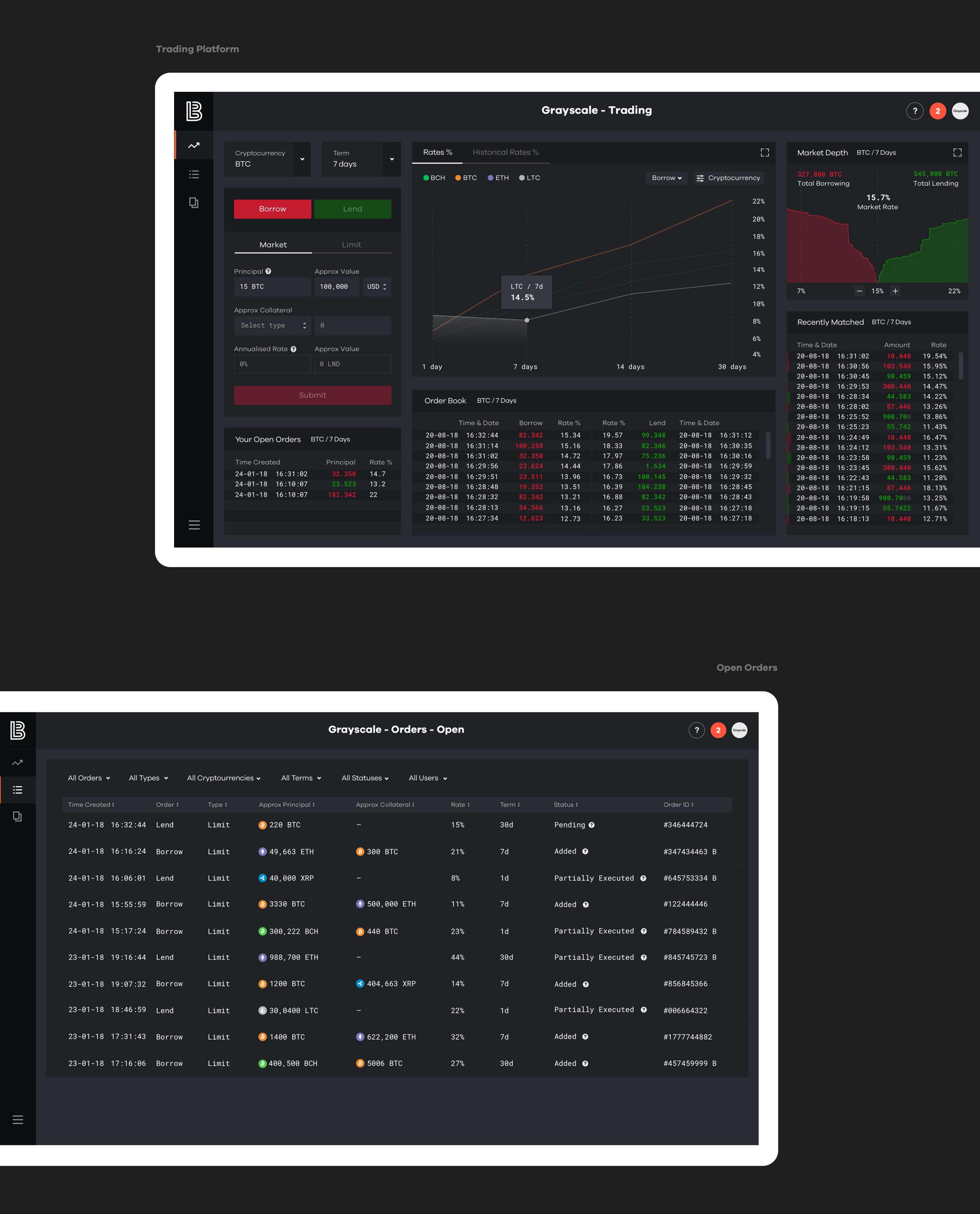980x1214 pixels.
Task: Switch to Rates % tab
Action: click(437, 153)
